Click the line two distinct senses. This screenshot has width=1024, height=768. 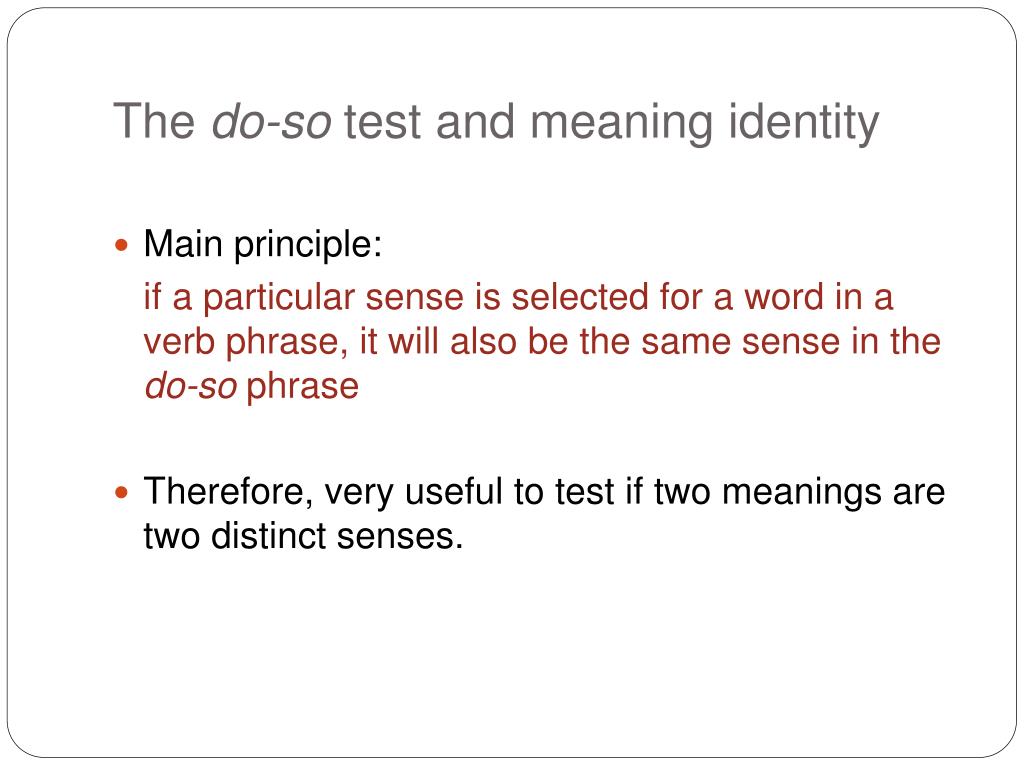click(x=303, y=536)
